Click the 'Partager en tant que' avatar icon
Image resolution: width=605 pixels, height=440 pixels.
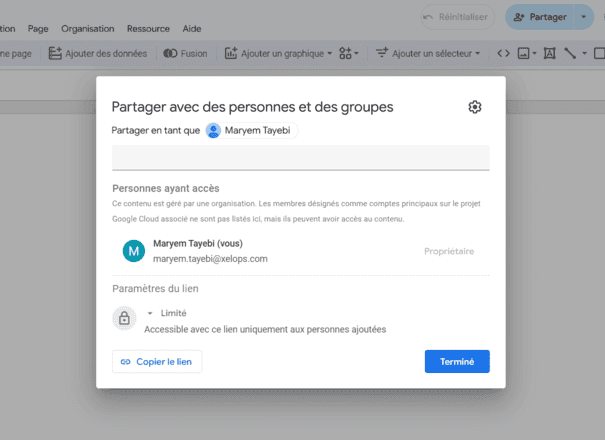pyautogui.click(x=213, y=130)
